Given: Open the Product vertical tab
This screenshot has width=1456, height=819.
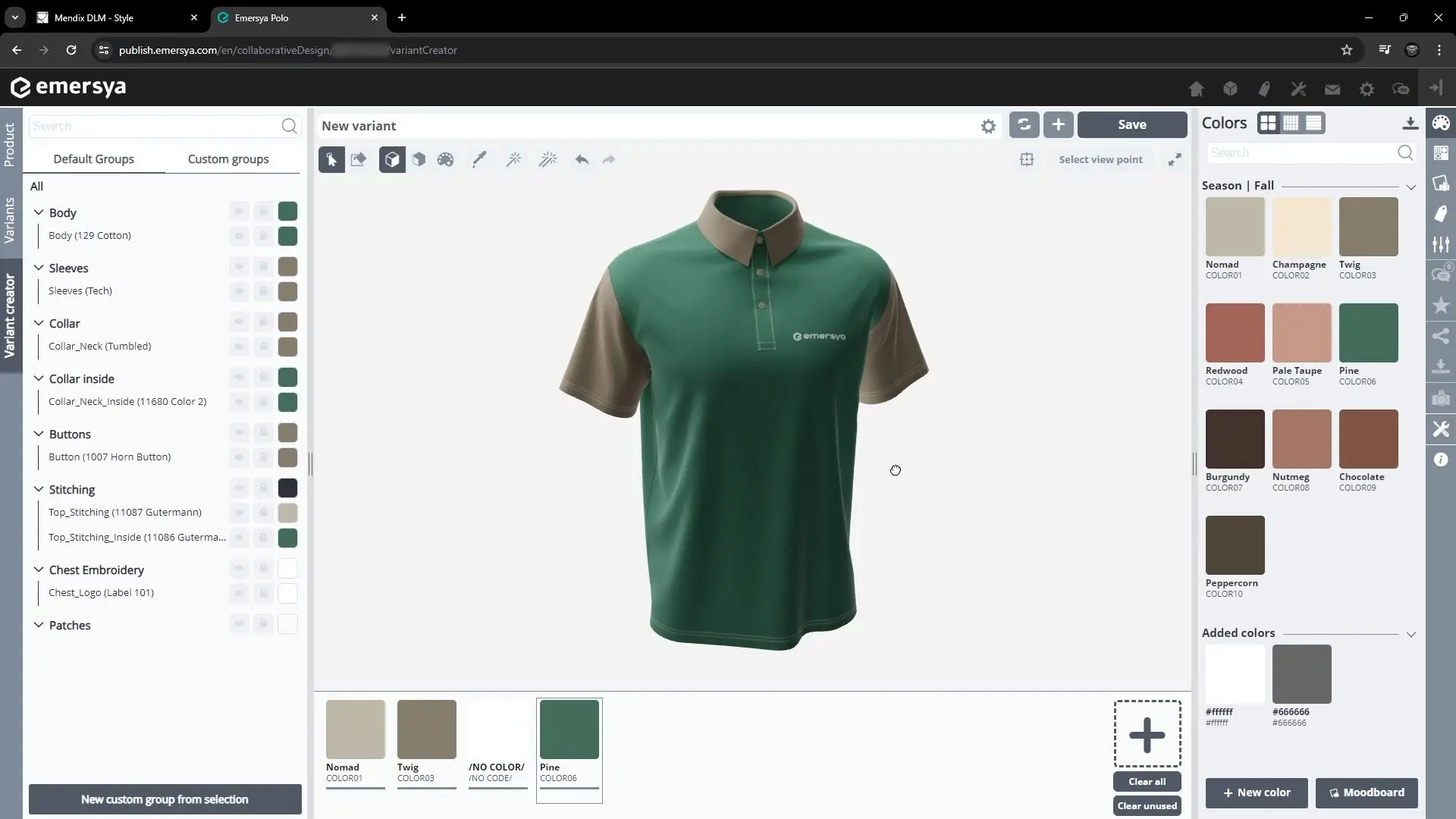Looking at the screenshot, I should click(x=10, y=145).
